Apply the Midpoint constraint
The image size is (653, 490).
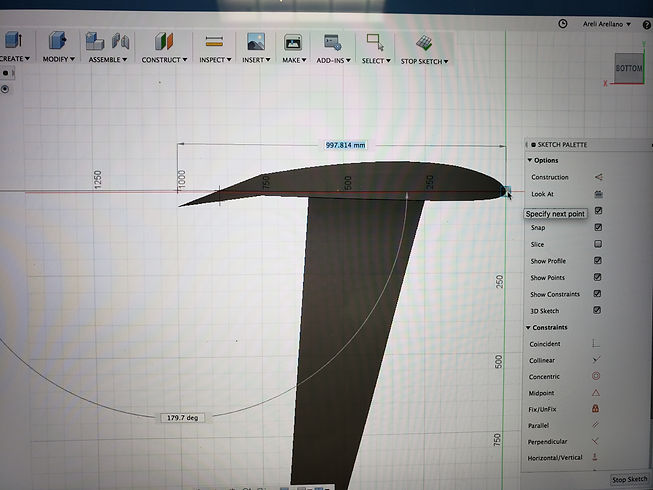click(596, 393)
